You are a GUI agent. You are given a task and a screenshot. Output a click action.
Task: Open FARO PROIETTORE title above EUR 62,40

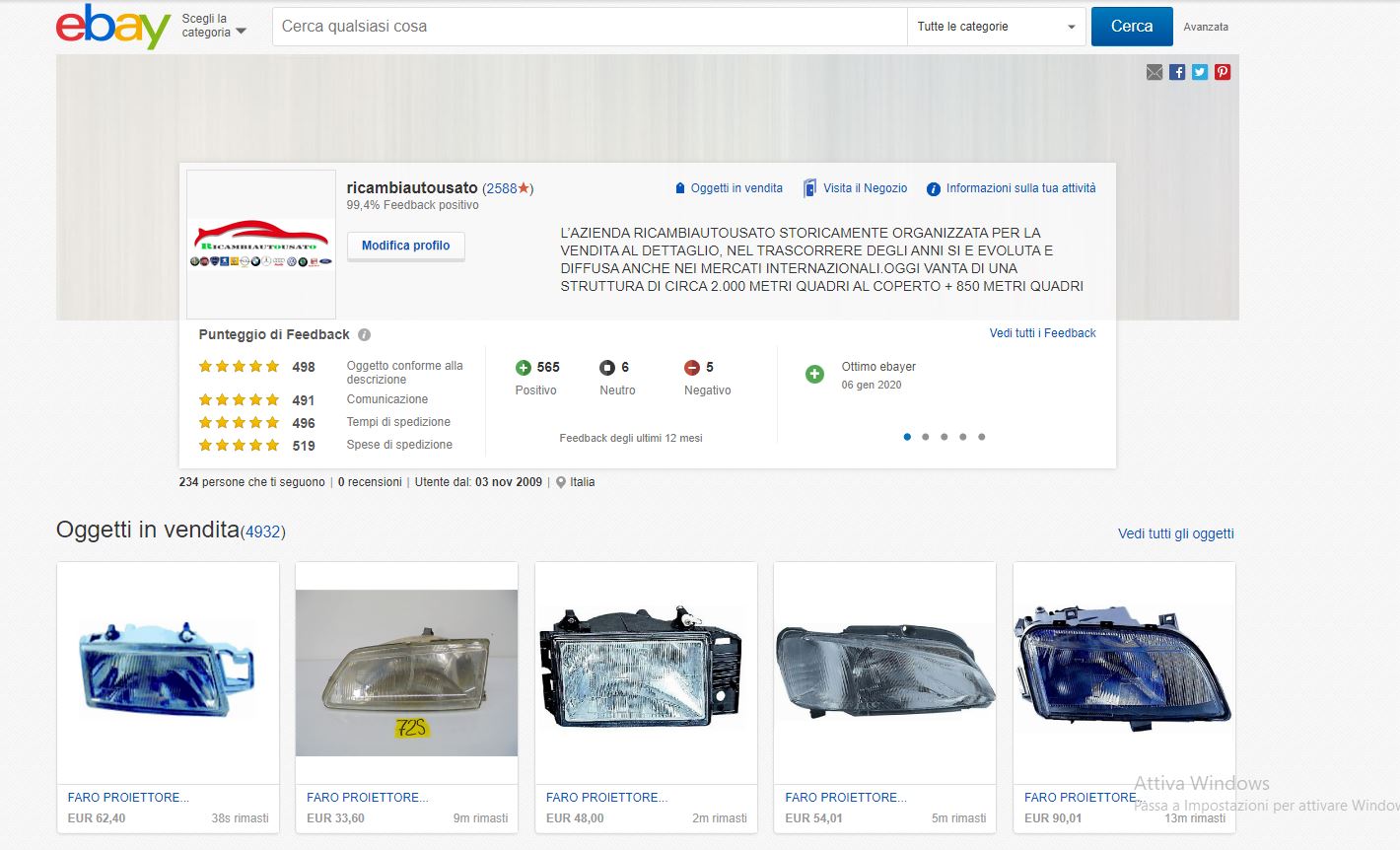128,797
